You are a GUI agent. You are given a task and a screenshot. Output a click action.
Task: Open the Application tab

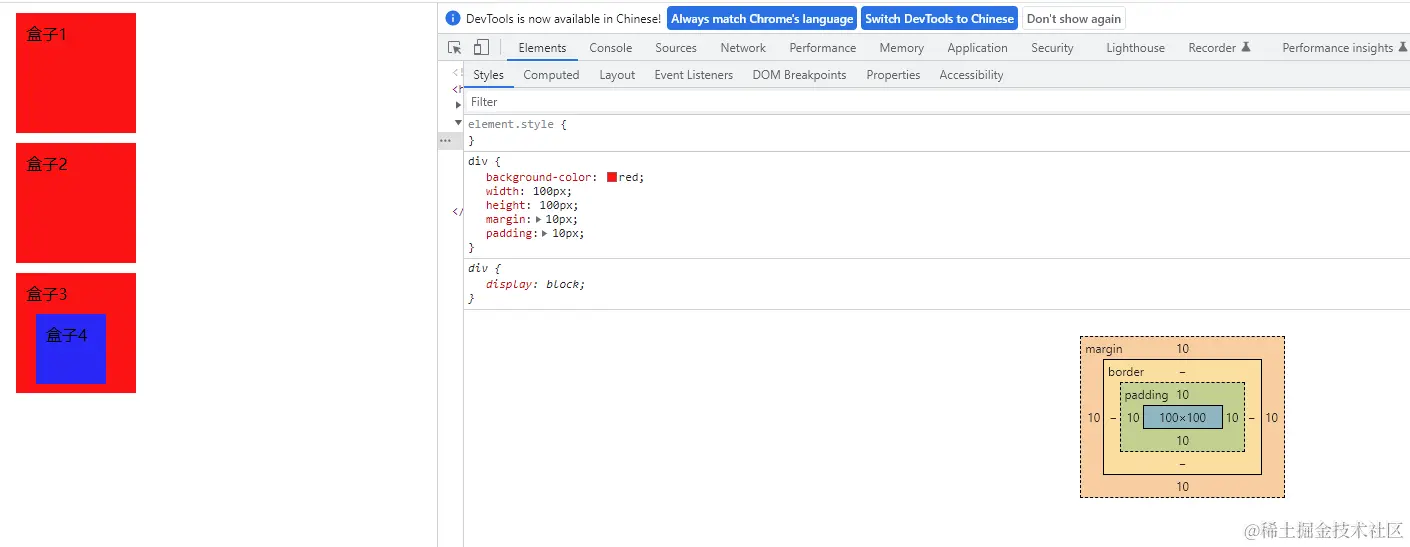(977, 48)
